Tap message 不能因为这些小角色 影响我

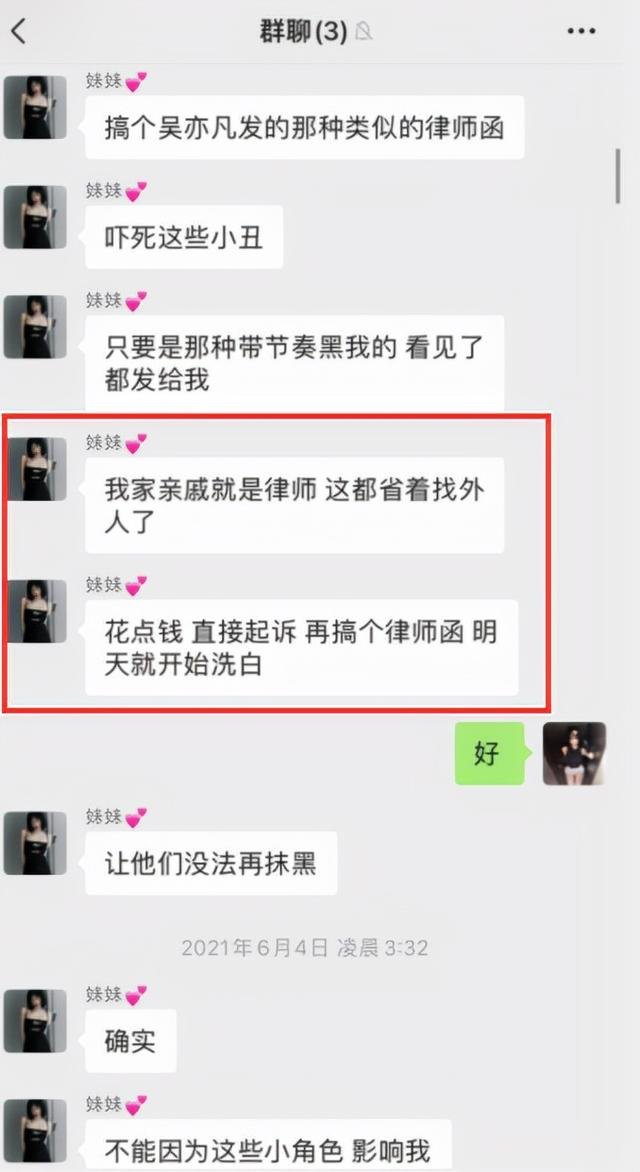[x=268, y=1145]
